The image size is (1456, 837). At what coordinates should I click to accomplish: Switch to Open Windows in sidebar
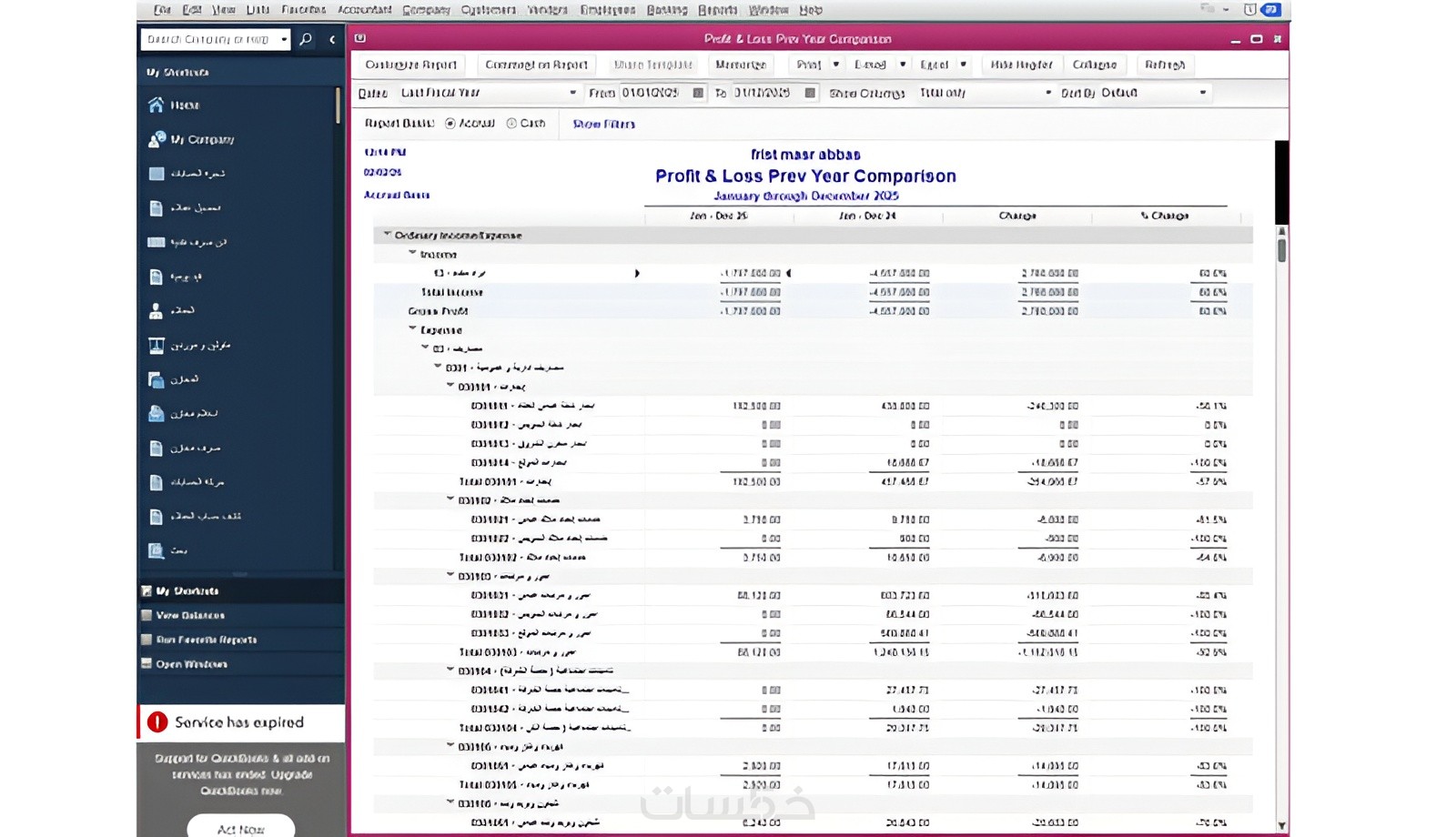pyautogui.click(x=240, y=664)
